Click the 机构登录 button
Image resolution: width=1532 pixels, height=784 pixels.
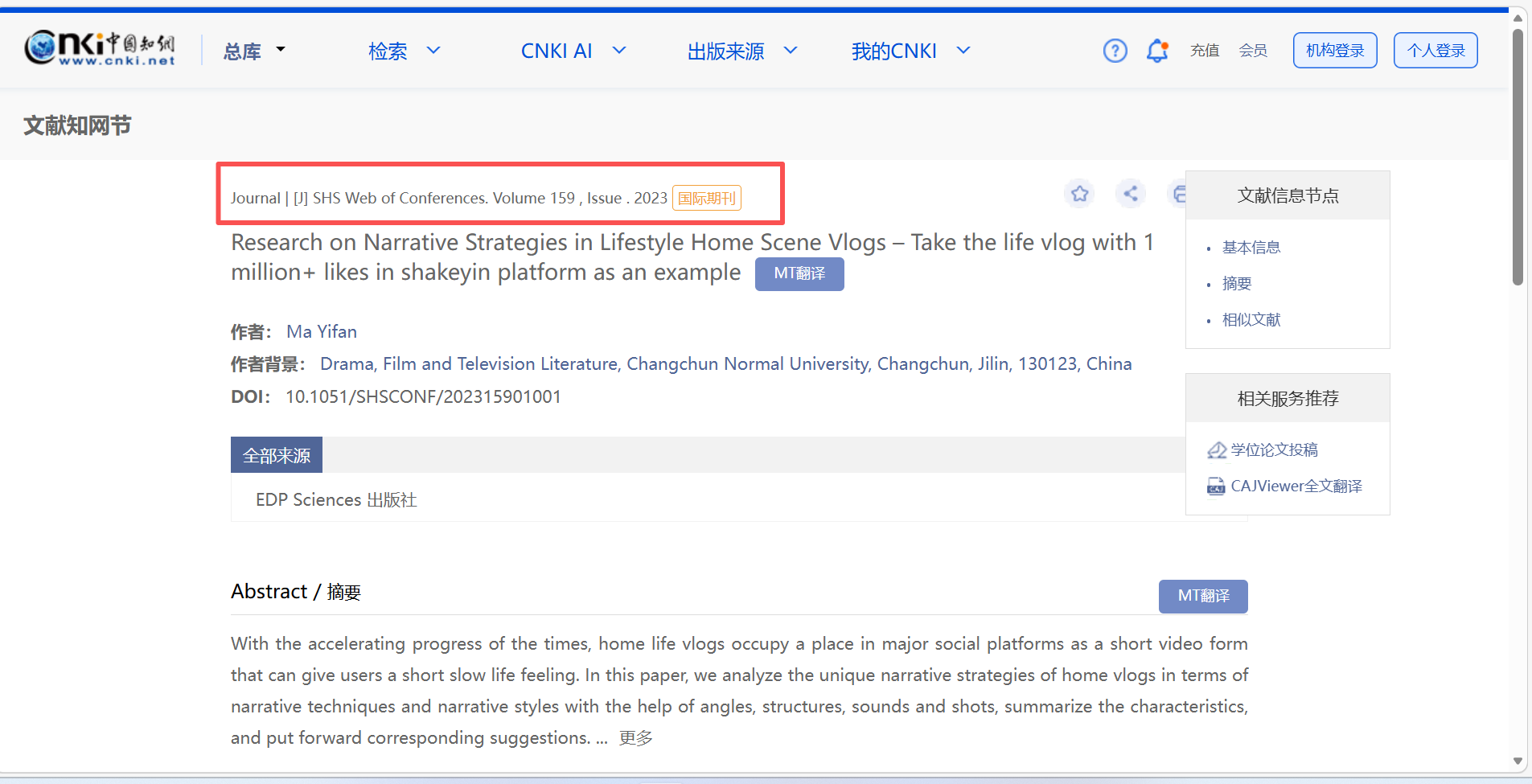point(1335,51)
